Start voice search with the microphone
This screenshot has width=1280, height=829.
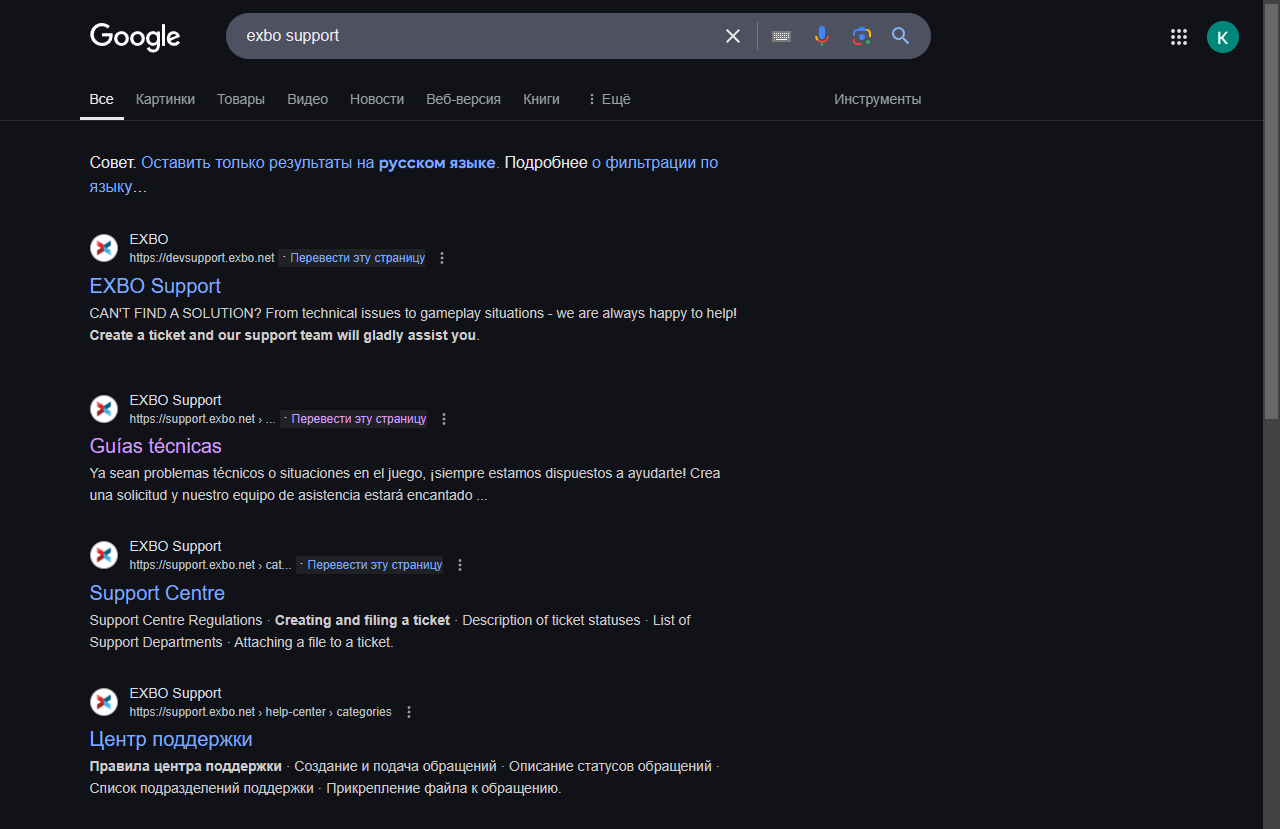click(x=822, y=36)
